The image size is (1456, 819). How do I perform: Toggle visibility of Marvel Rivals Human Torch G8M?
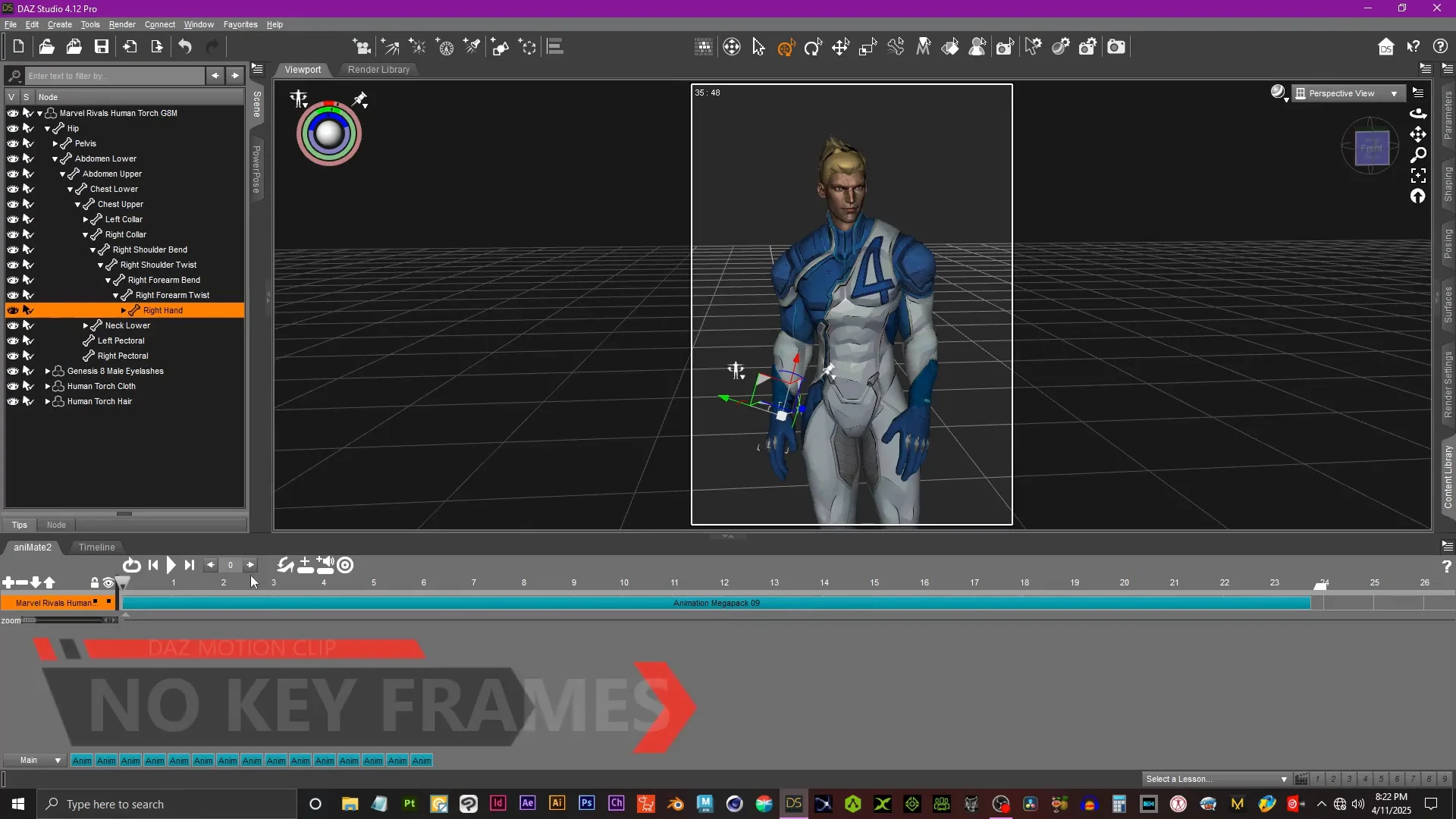click(x=12, y=113)
